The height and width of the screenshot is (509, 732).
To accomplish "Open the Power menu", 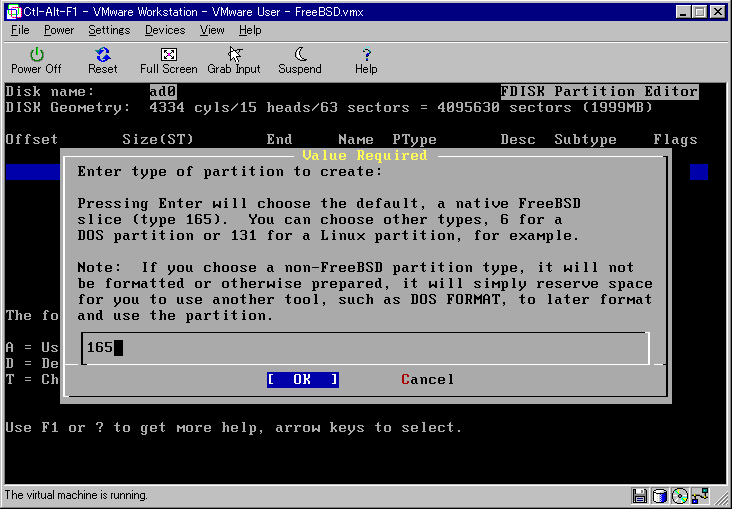I will coord(59,30).
